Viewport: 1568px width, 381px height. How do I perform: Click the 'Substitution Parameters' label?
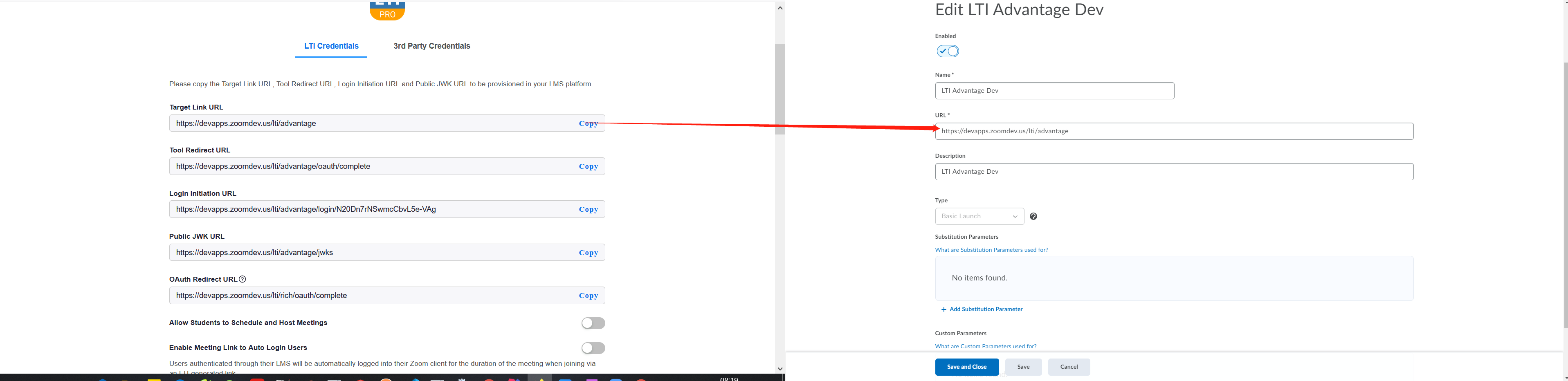point(967,237)
